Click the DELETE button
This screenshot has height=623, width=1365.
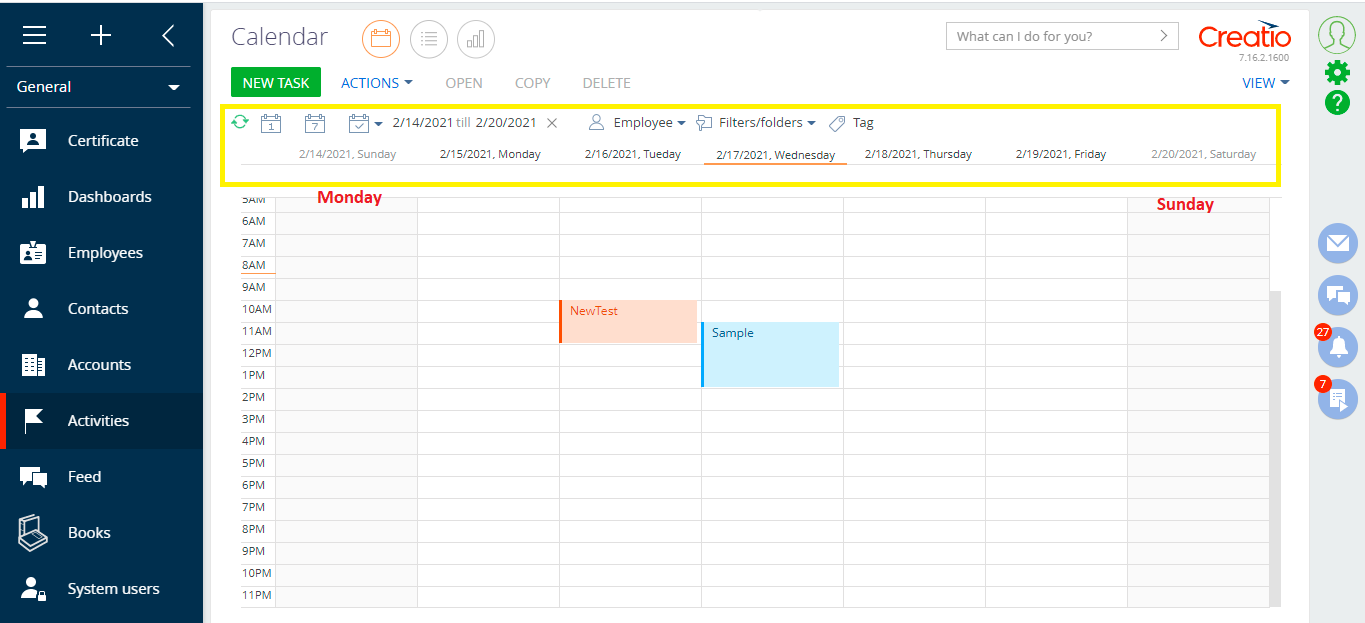point(606,83)
